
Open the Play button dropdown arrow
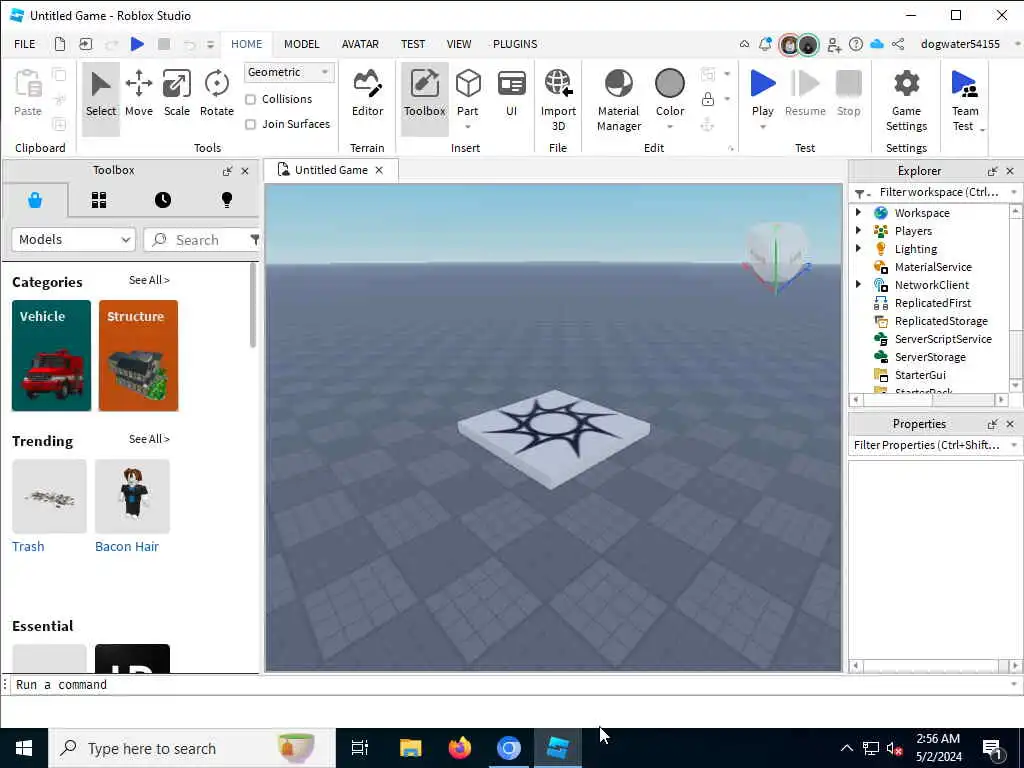coord(762,127)
